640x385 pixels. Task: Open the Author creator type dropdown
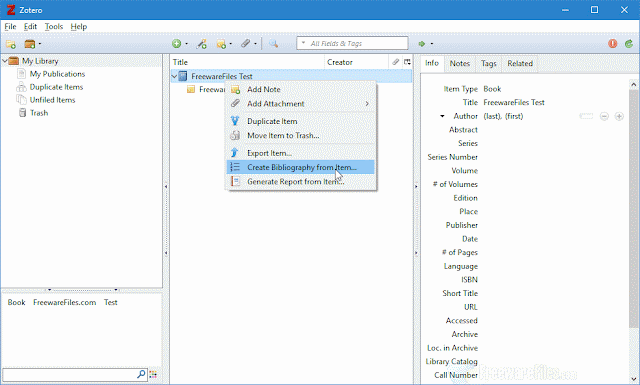[442, 116]
